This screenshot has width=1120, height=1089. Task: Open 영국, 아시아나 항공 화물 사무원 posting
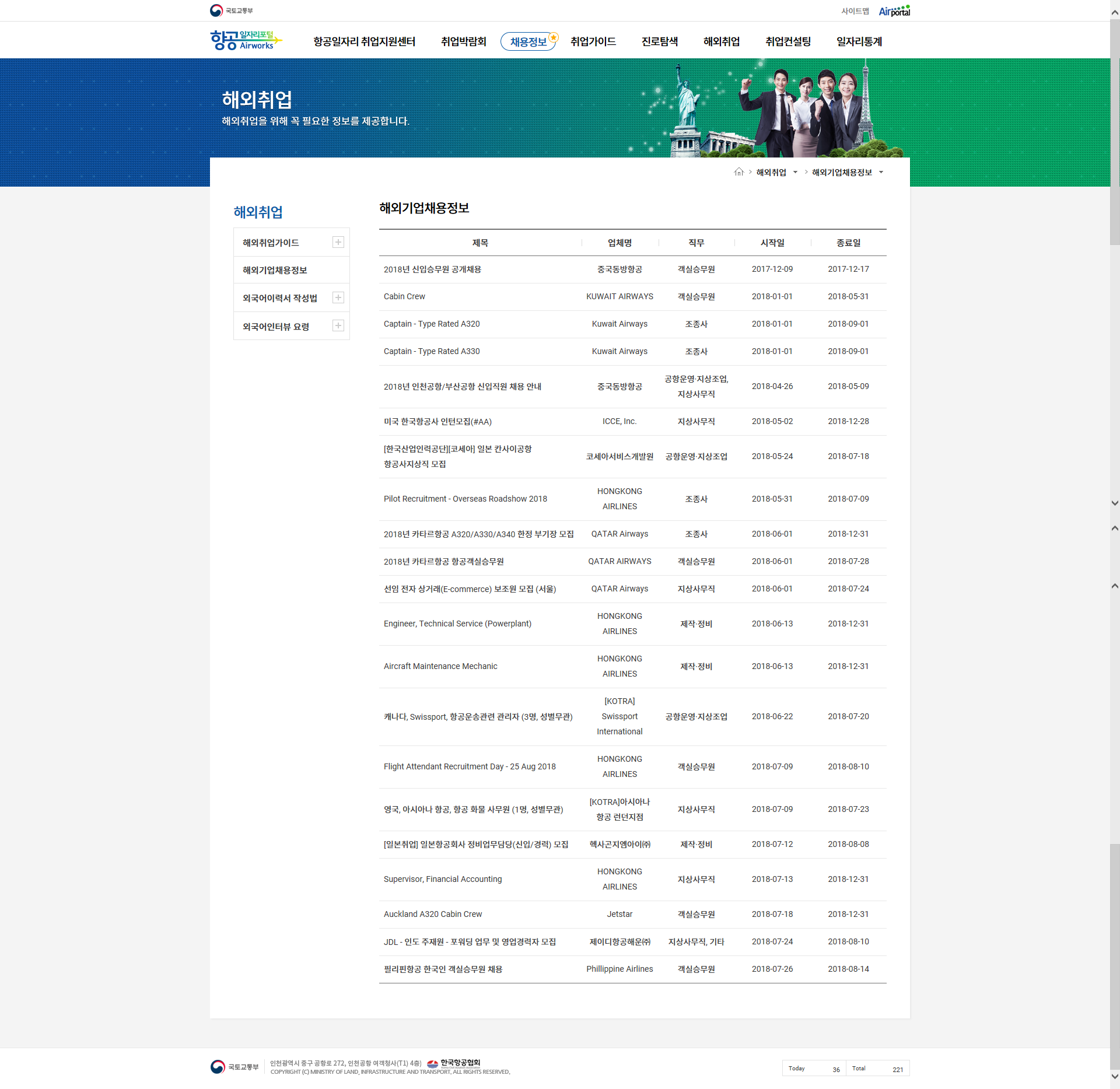474,810
